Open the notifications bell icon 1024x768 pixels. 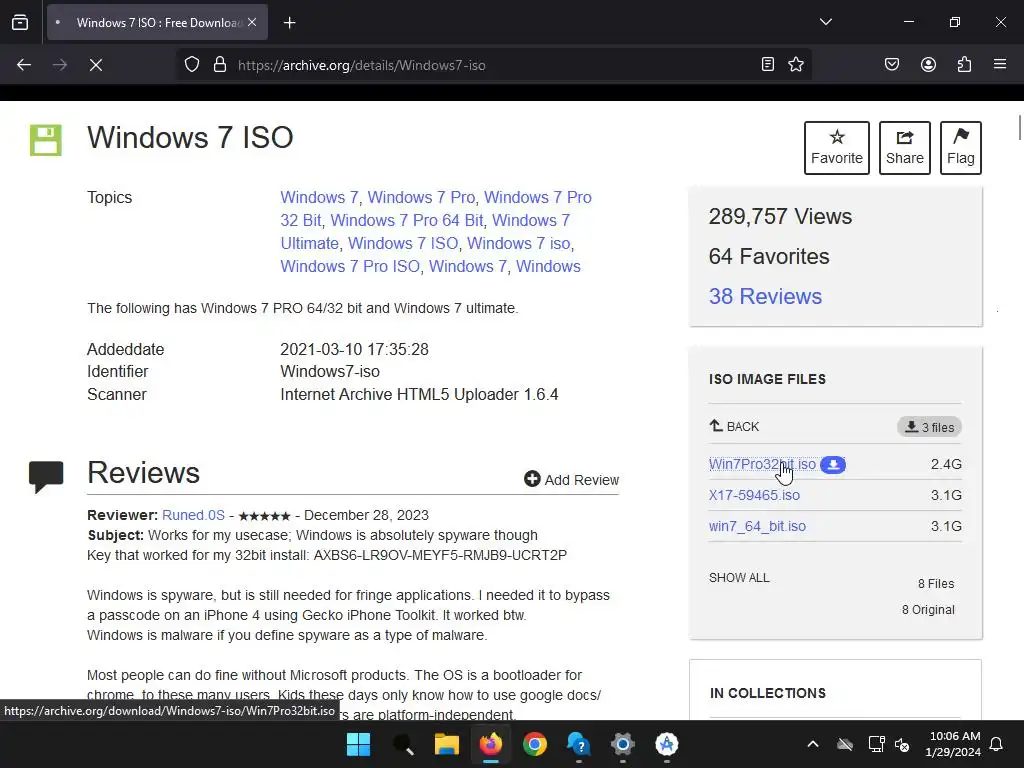pos(997,744)
